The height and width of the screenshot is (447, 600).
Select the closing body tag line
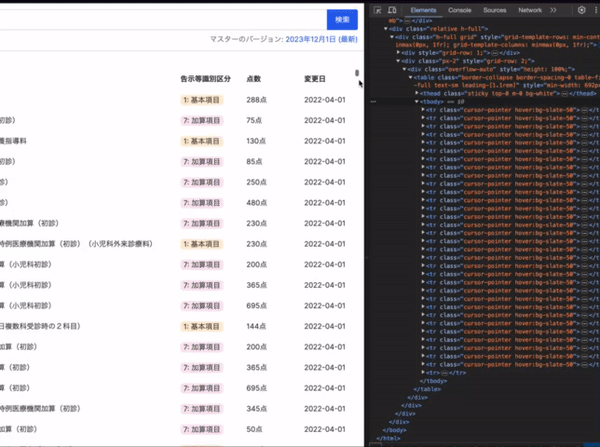click(x=394, y=430)
